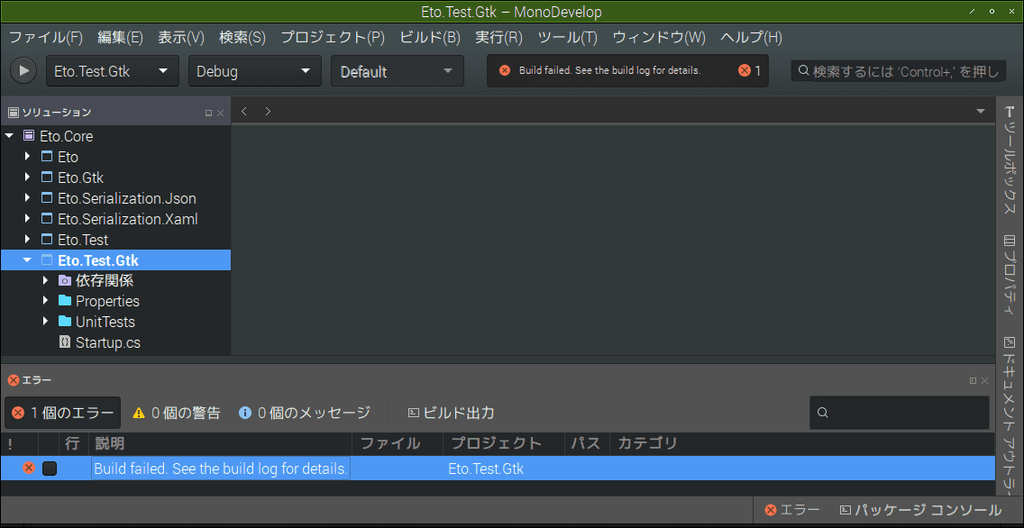Screen dimensions: 1024x528
Task: Focus the error pad search field
Action: (x=899, y=412)
